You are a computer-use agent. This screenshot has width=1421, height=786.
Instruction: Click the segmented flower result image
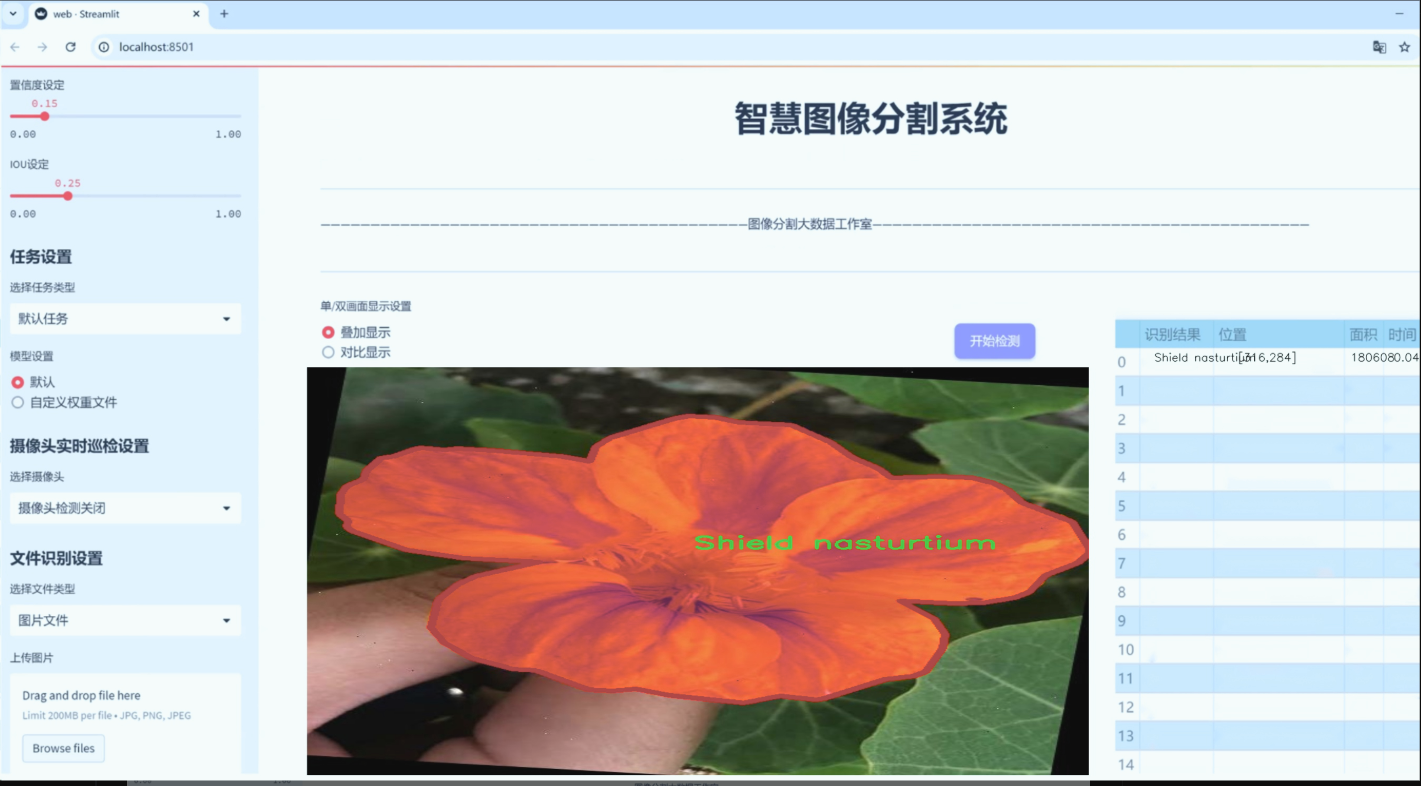pyautogui.click(x=697, y=571)
